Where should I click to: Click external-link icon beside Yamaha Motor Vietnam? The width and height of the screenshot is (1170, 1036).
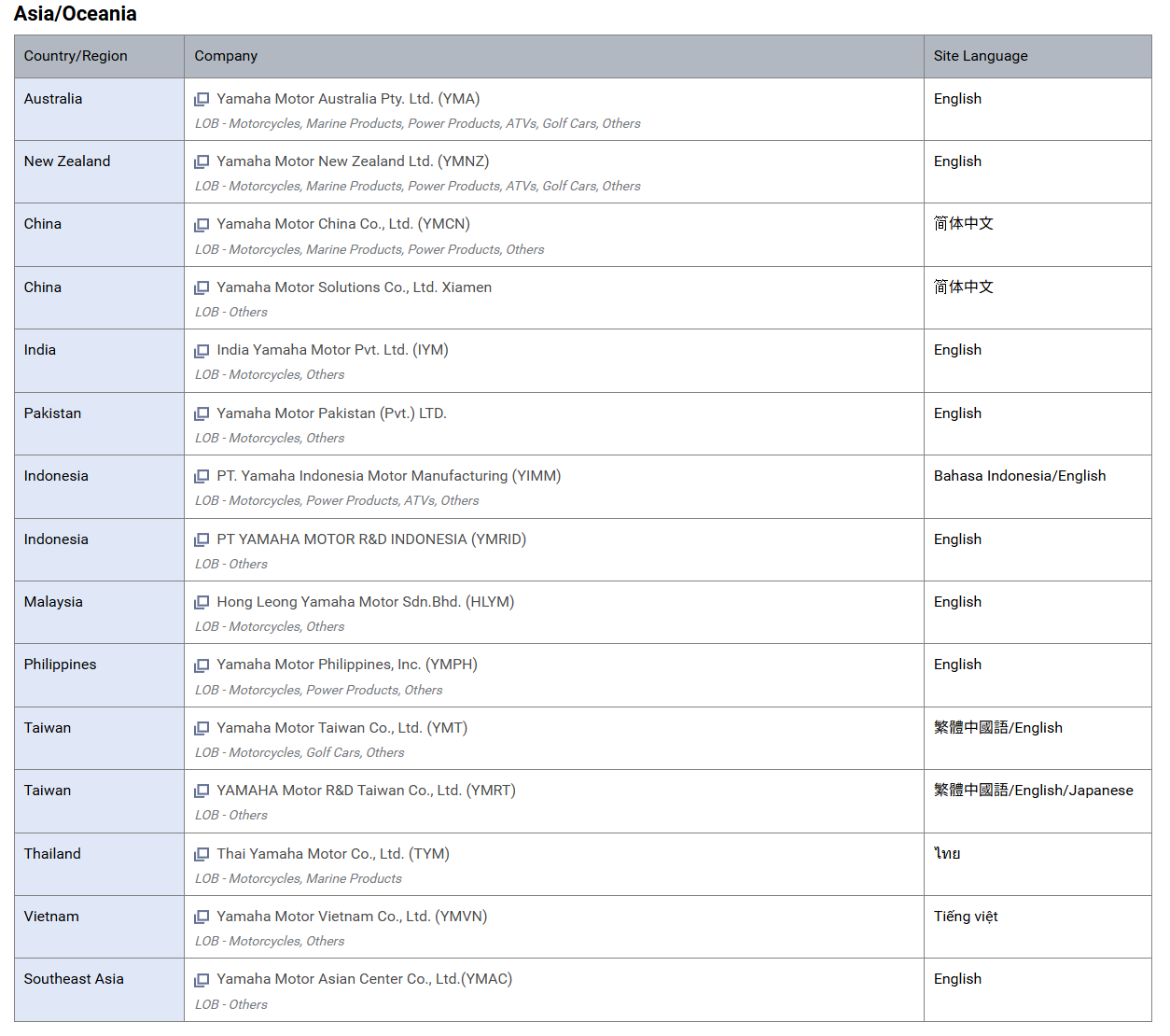[x=202, y=917]
